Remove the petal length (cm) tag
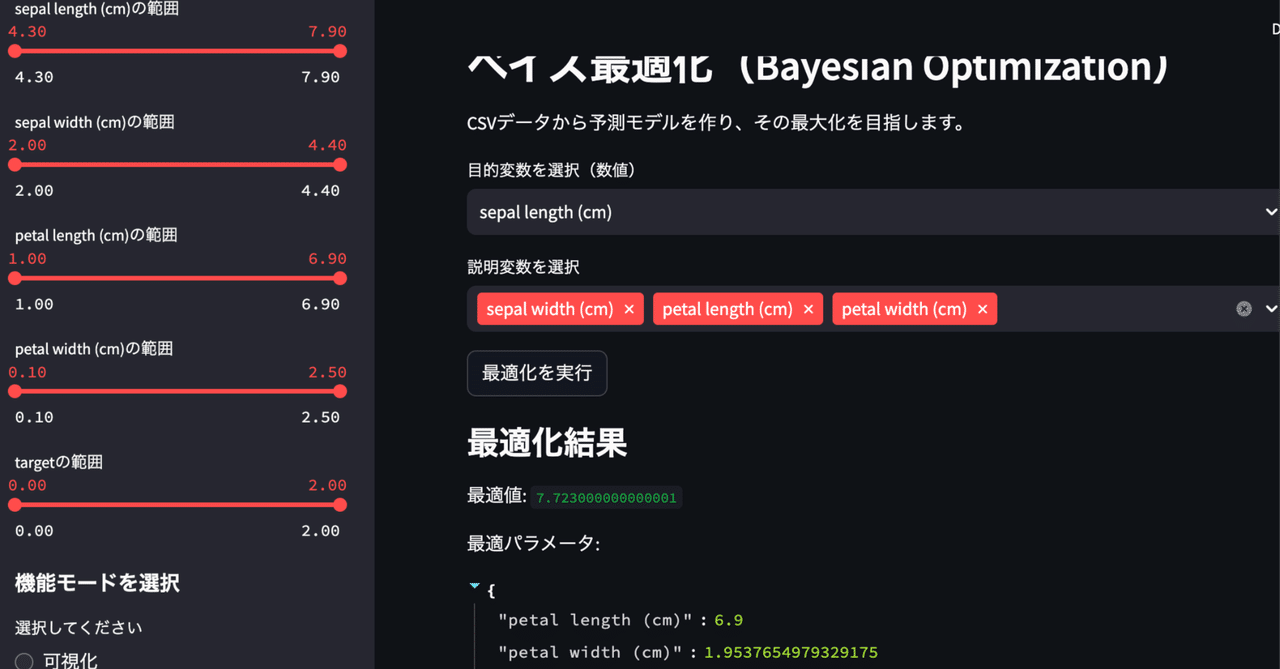This screenshot has height=669, width=1280. point(807,309)
